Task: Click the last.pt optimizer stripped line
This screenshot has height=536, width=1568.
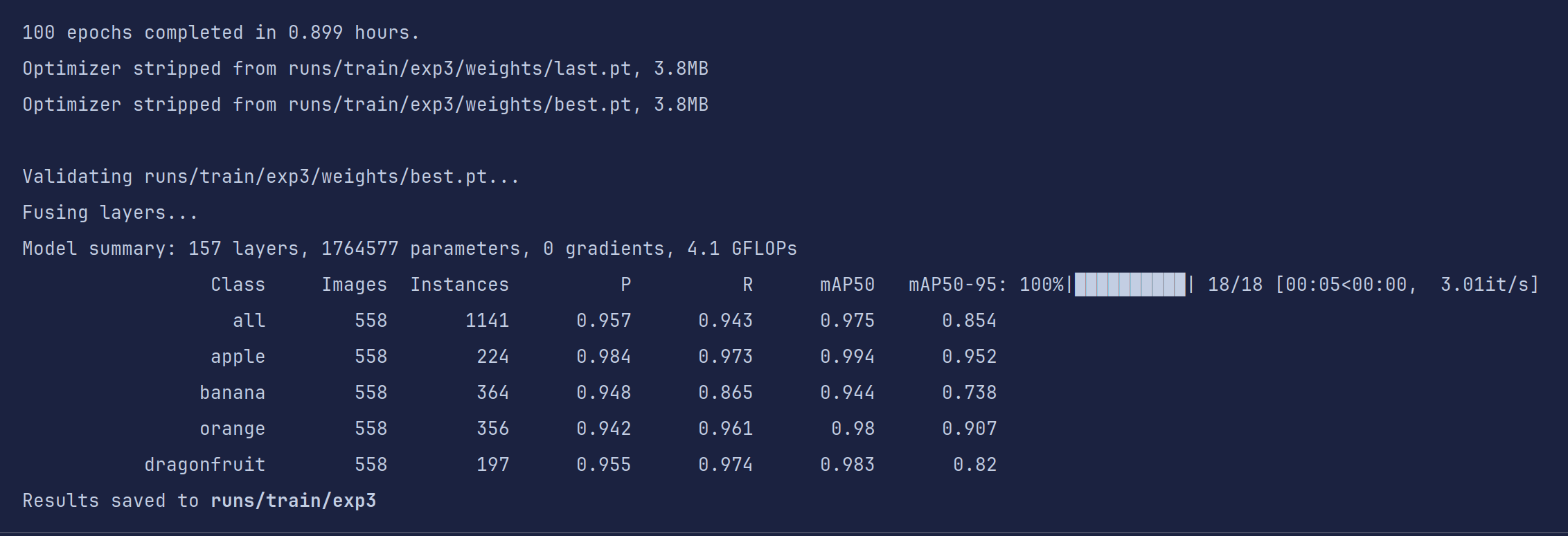Action: tap(365, 69)
